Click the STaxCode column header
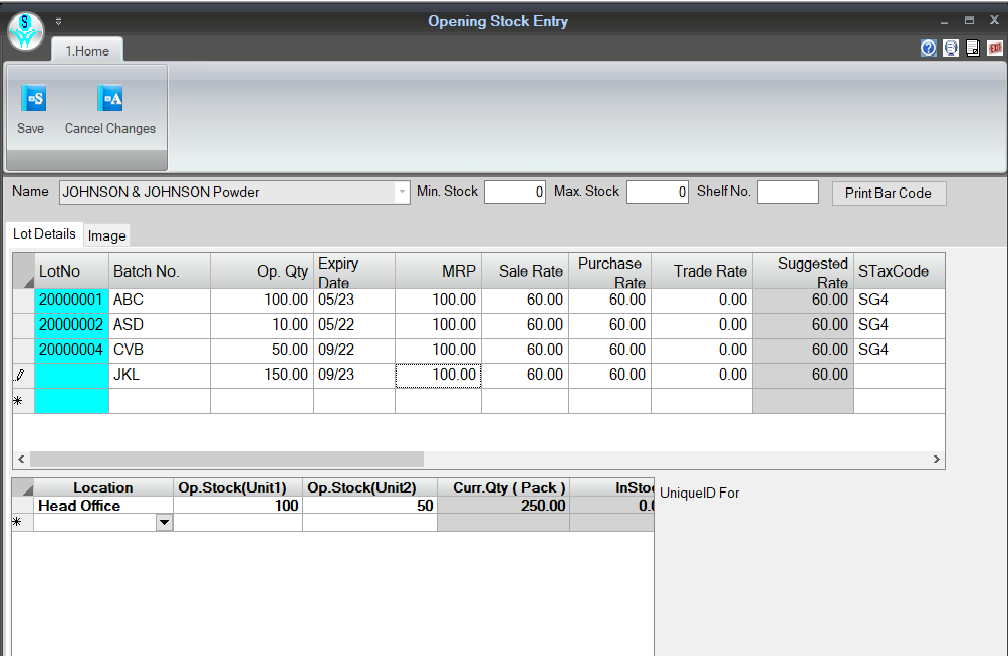The width and height of the screenshot is (1008, 656). tap(899, 271)
